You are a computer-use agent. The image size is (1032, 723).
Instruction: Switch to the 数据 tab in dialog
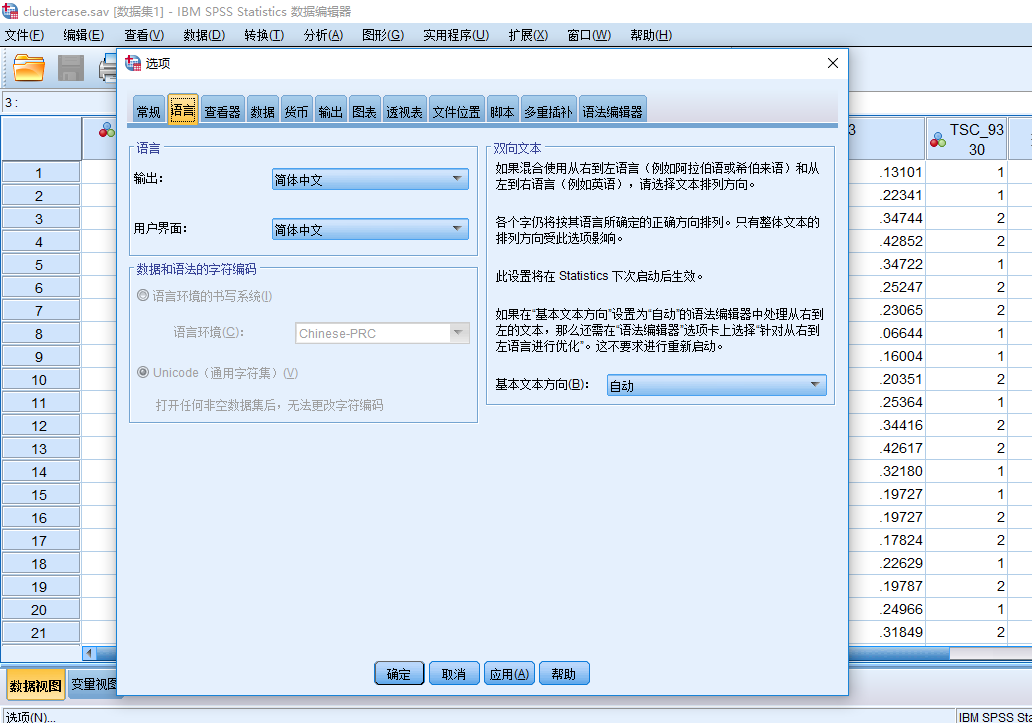(x=262, y=111)
